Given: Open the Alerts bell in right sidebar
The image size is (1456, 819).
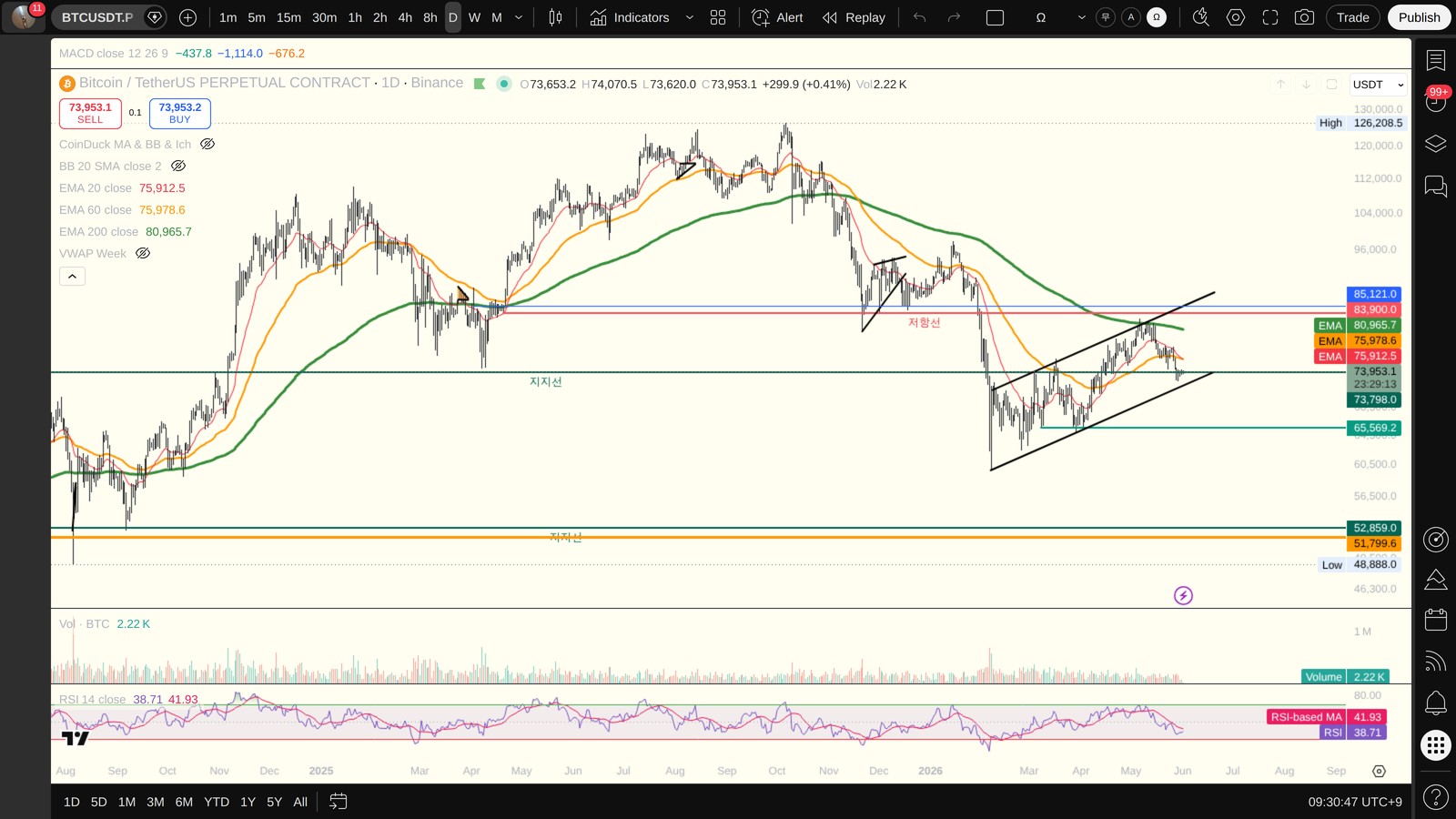Looking at the screenshot, I should (1435, 703).
